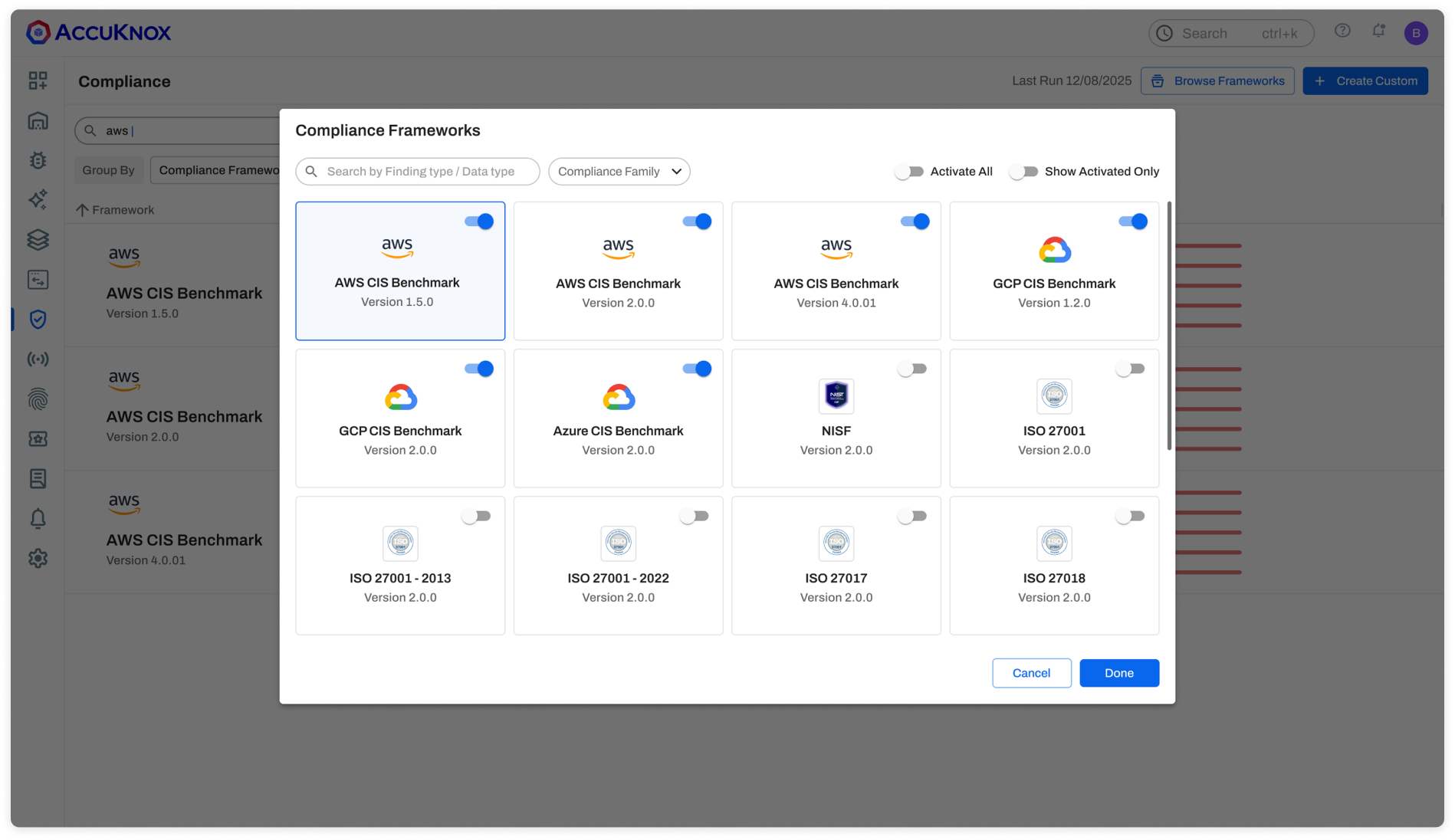Viewport: 1455px width, 840px height.
Task: Open the dashboard grid icon in sidebar
Action: (38, 80)
